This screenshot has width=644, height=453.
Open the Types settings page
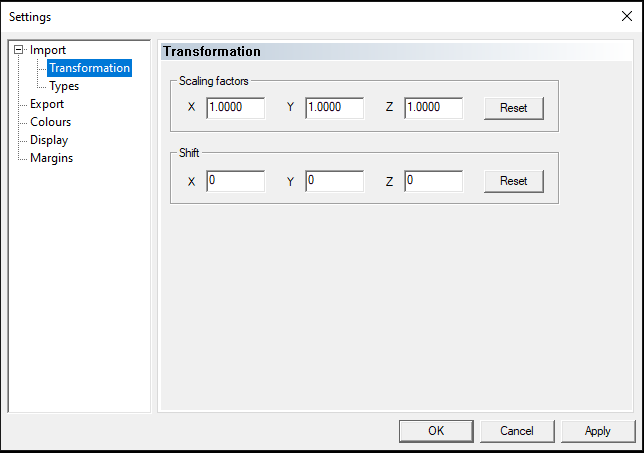click(x=64, y=86)
